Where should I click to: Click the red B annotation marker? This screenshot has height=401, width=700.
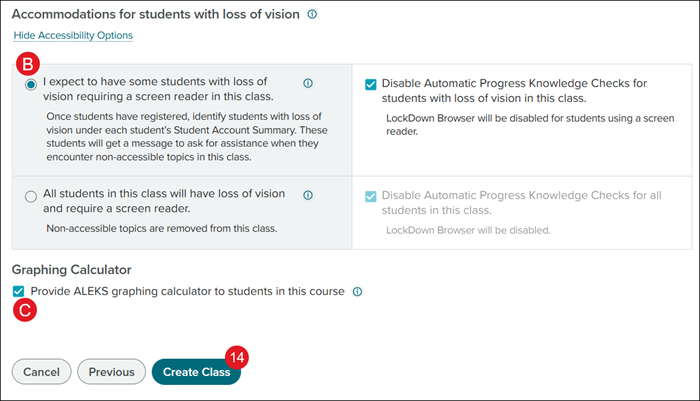[28, 64]
